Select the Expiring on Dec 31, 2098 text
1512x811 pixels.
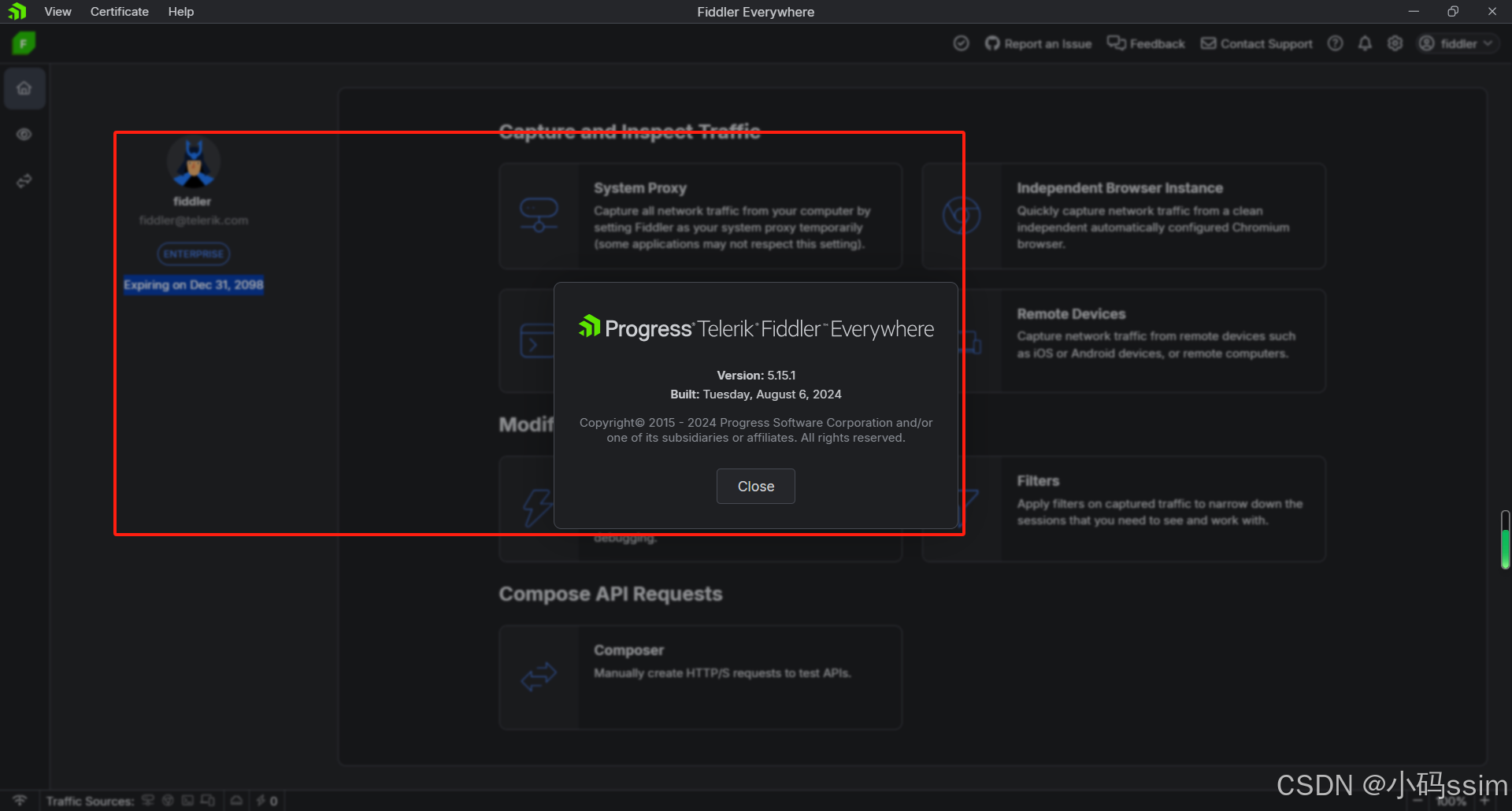[193, 284]
